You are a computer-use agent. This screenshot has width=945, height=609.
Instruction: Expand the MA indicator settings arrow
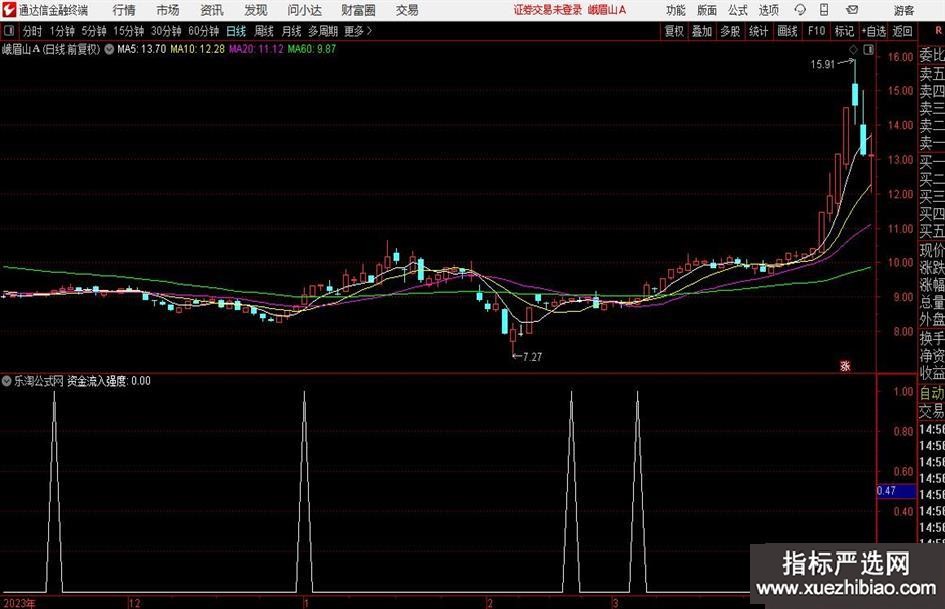(109, 48)
